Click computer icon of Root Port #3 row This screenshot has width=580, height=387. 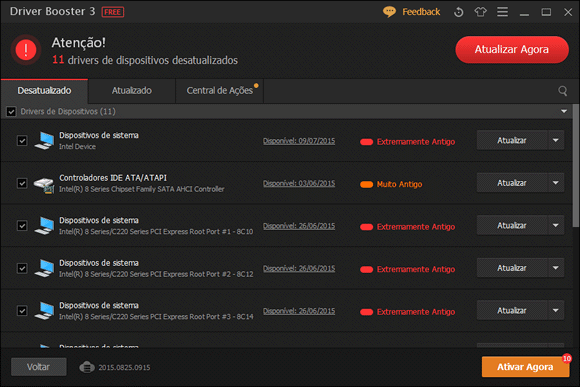(44, 311)
